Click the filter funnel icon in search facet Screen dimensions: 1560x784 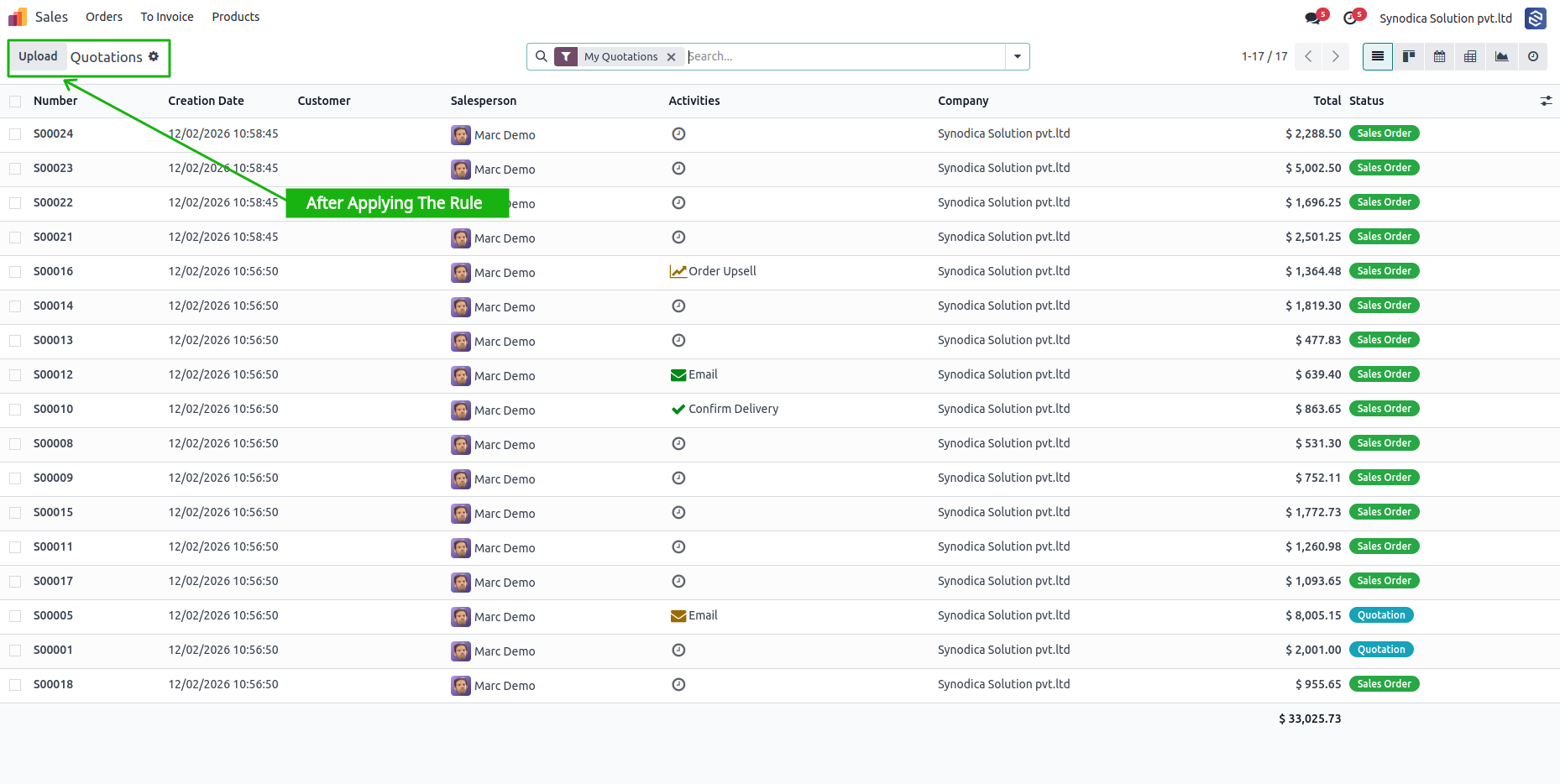coord(567,56)
